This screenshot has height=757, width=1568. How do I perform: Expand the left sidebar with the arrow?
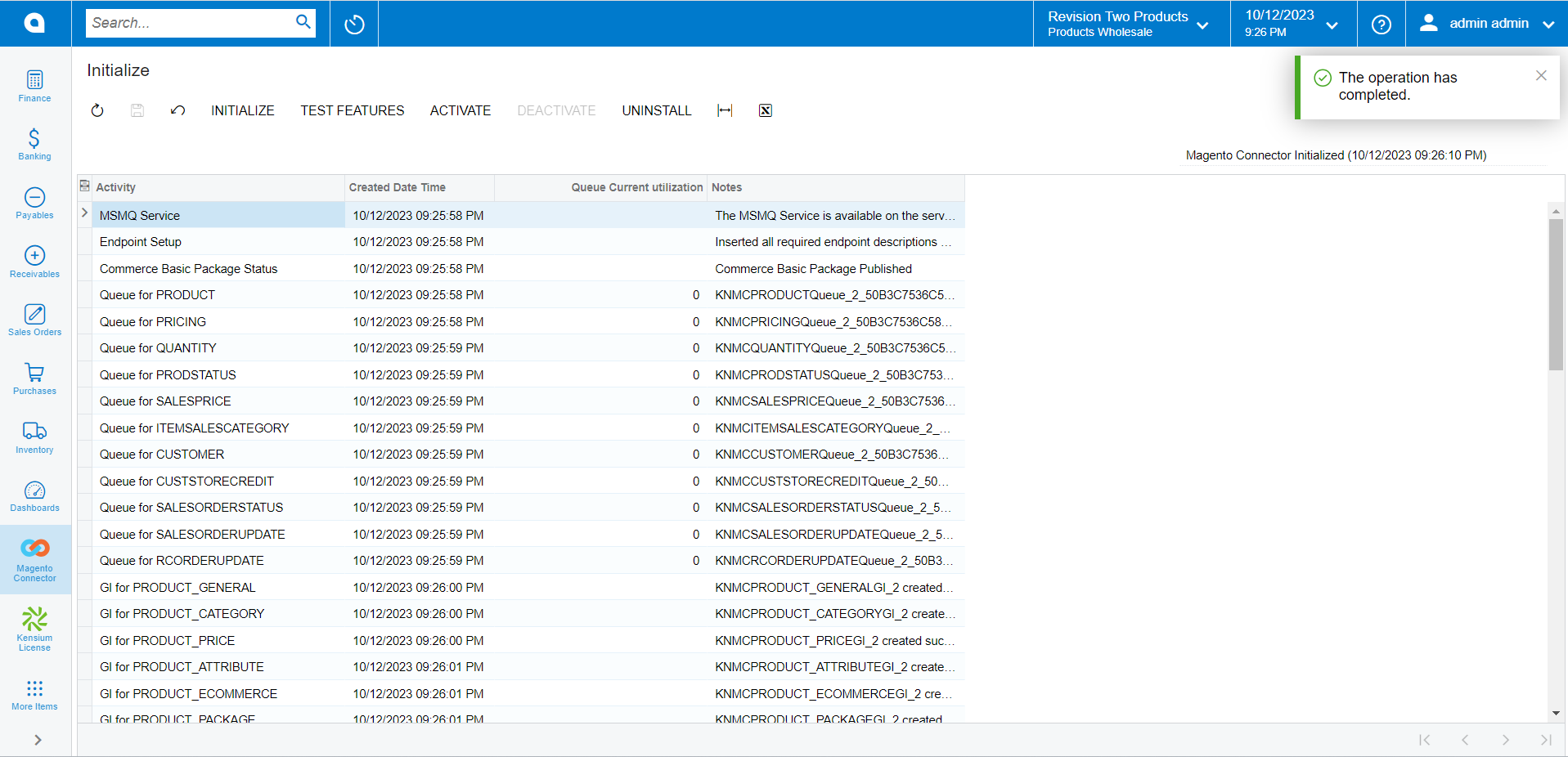click(x=36, y=740)
